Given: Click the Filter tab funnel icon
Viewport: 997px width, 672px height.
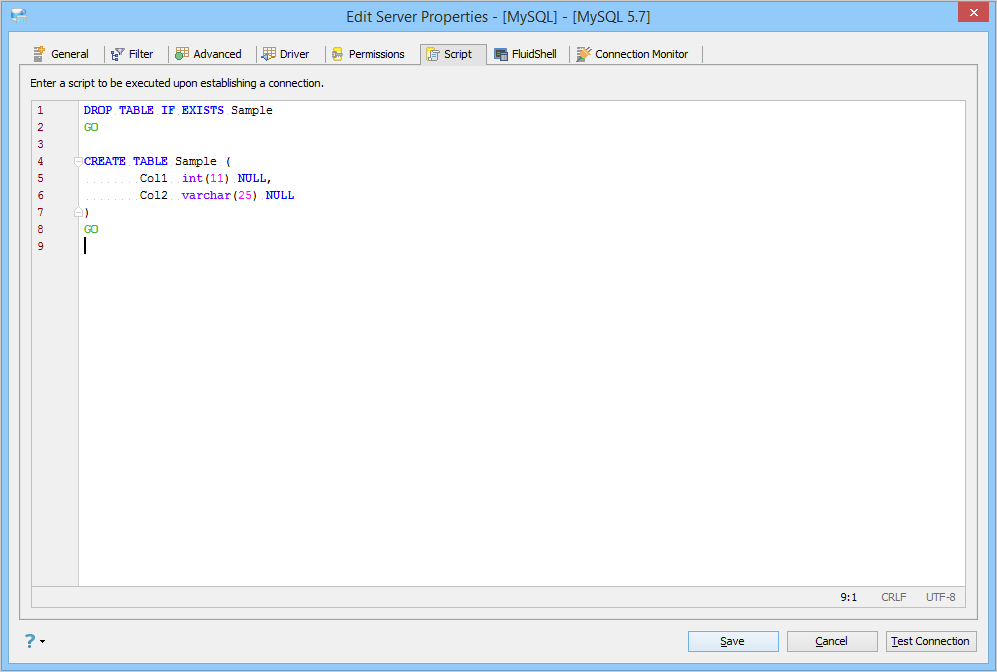Looking at the screenshot, I should coord(118,55).
